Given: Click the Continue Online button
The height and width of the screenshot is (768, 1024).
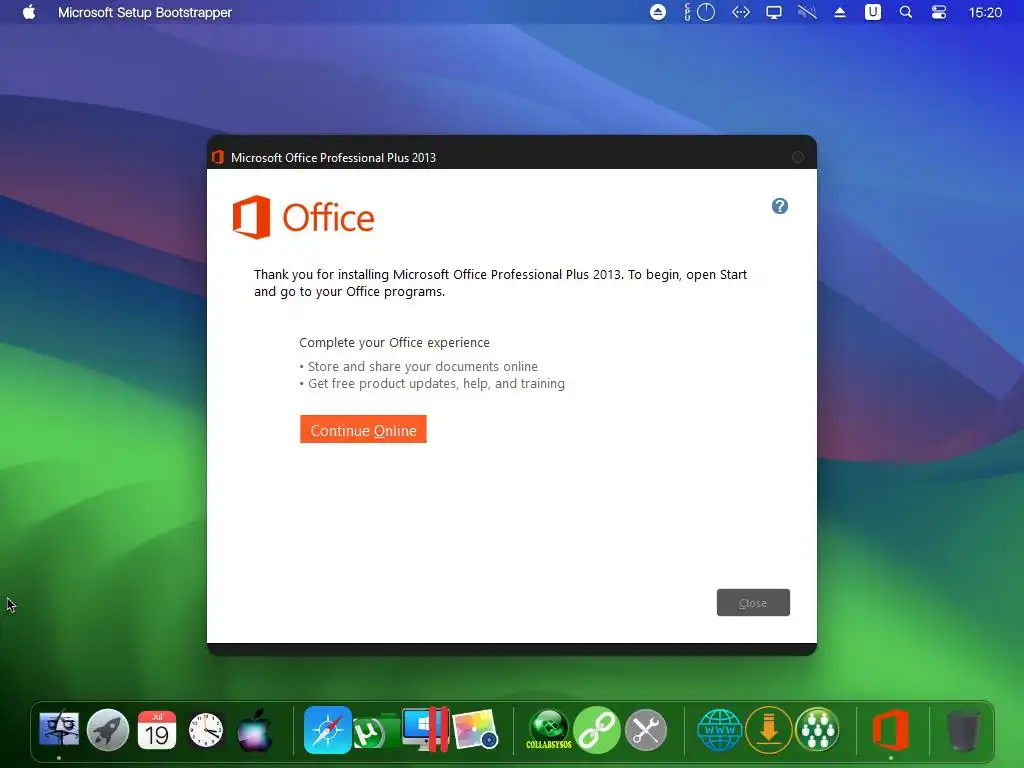Looking at the screenshot, I should pos(363,429).
